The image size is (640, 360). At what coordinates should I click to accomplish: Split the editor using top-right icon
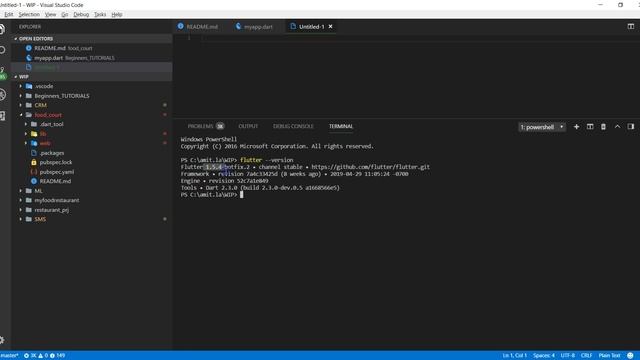point(631,27)
